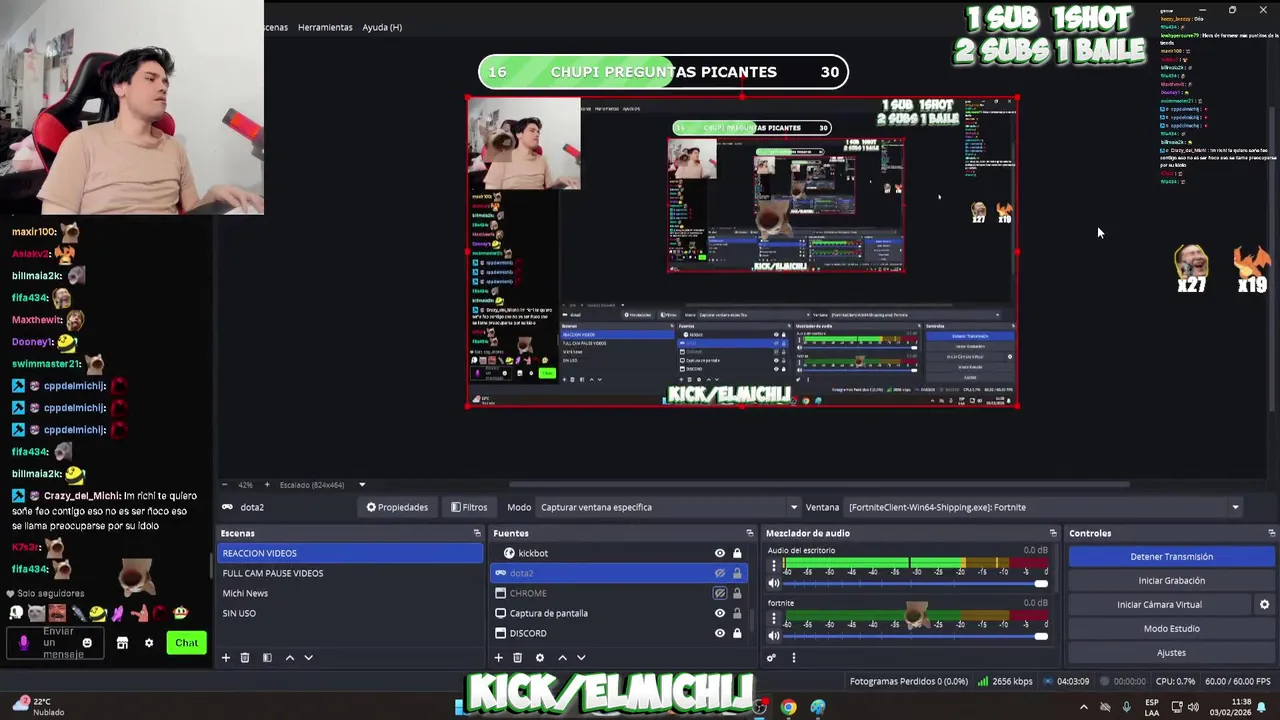The width and height of the screenshot is (1280, 720).
Task: Open scene filters icon in Escenas toolbar
Action: coord(267,658)
